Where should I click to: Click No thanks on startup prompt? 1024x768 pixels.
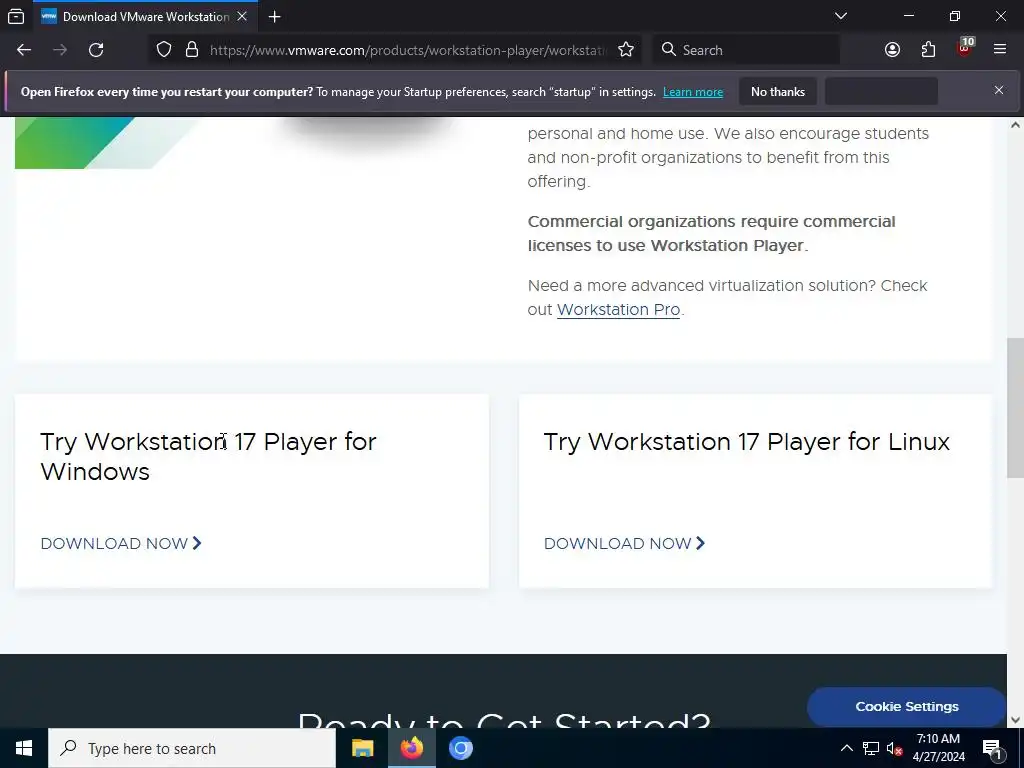click(778, 92)
